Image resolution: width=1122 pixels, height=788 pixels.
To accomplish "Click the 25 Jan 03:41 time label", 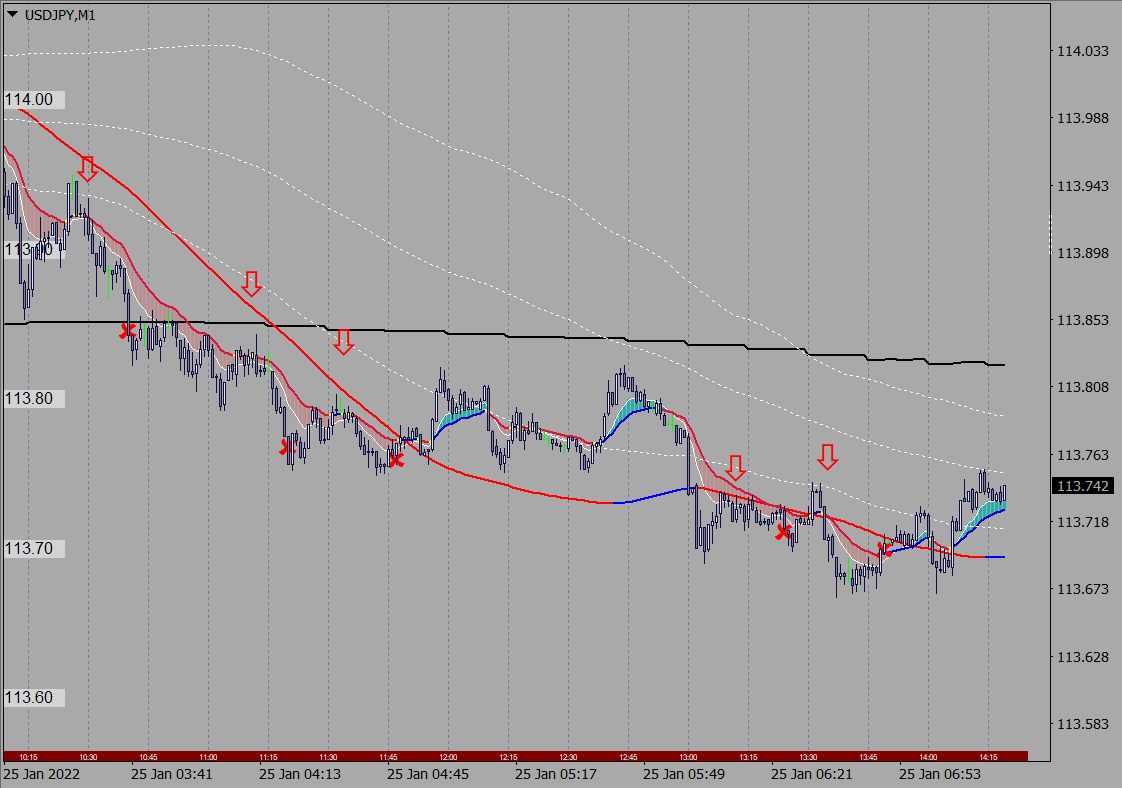I will [x=172, y=774].
